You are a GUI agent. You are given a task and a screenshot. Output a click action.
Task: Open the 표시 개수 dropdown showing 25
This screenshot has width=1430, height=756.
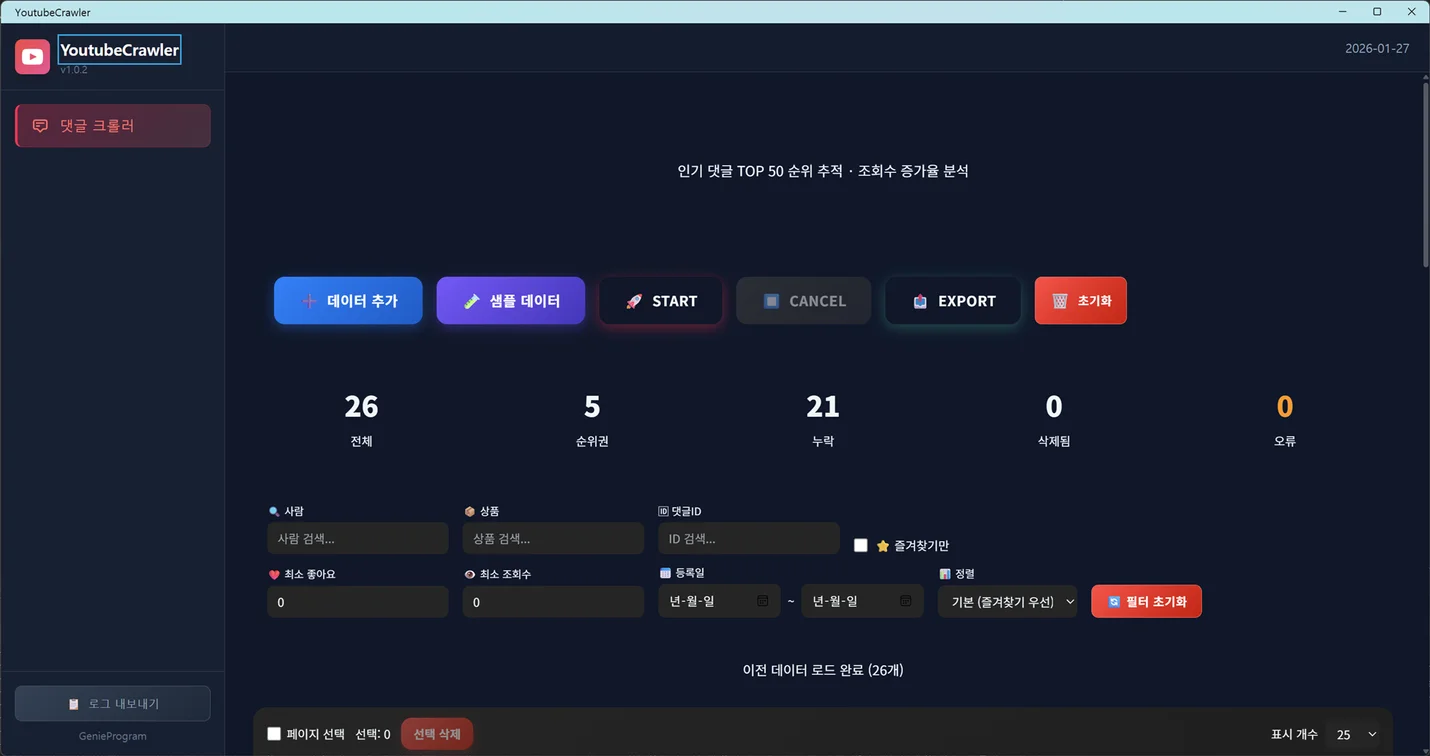[x=1356, y=734]
